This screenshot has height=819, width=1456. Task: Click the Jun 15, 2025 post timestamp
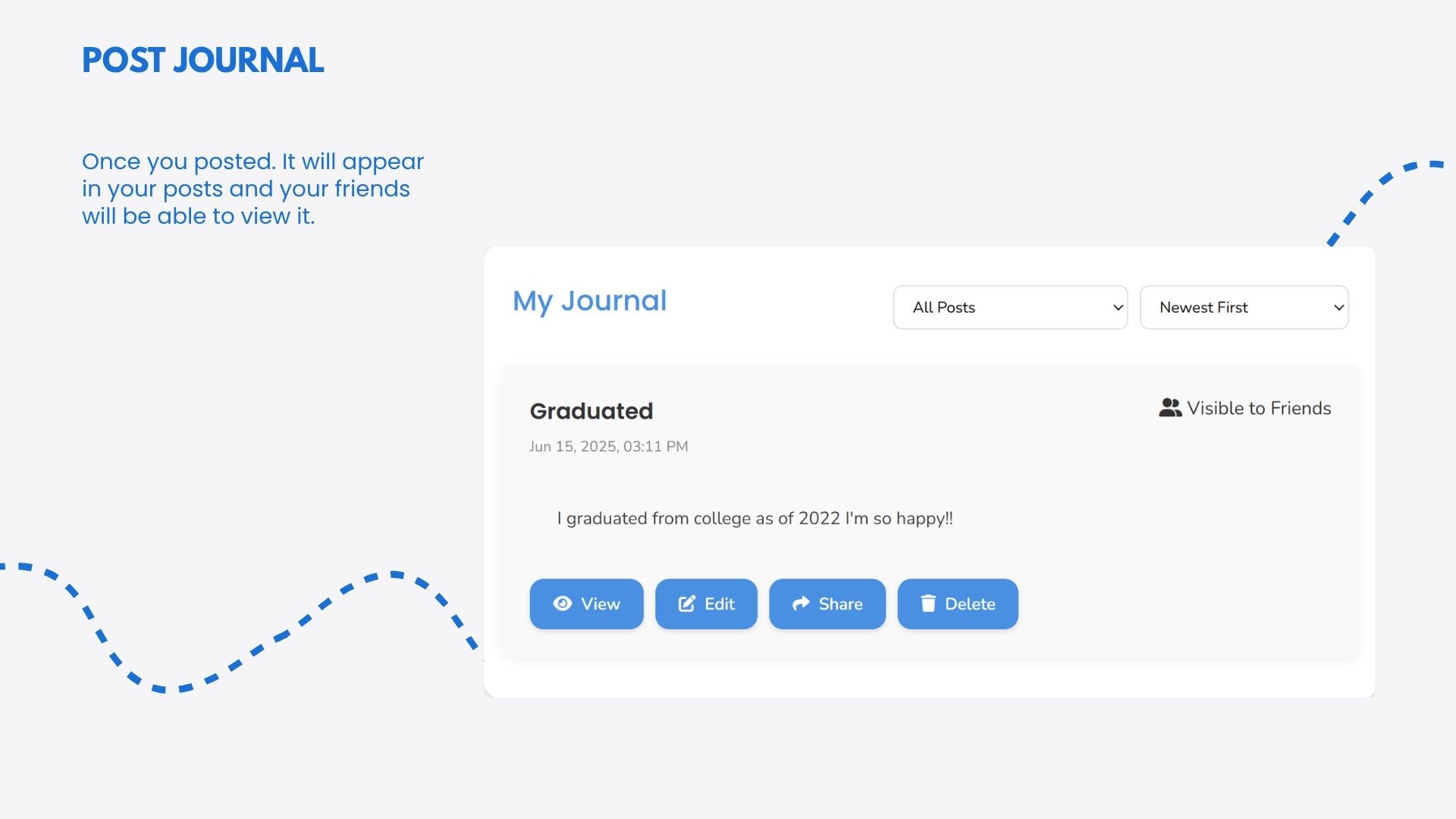[608, 447]
